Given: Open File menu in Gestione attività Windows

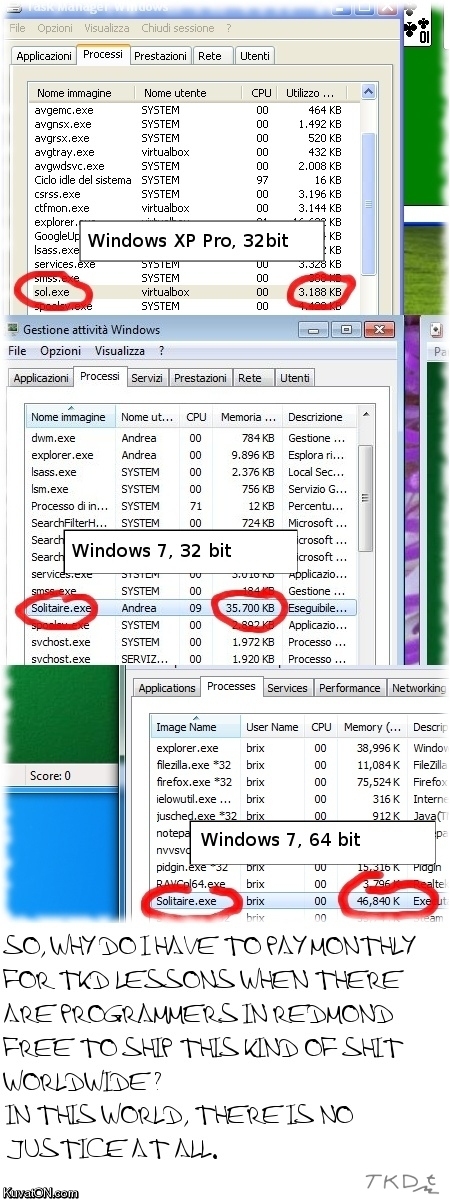Looking at the screenshot, I should [17, 351].
